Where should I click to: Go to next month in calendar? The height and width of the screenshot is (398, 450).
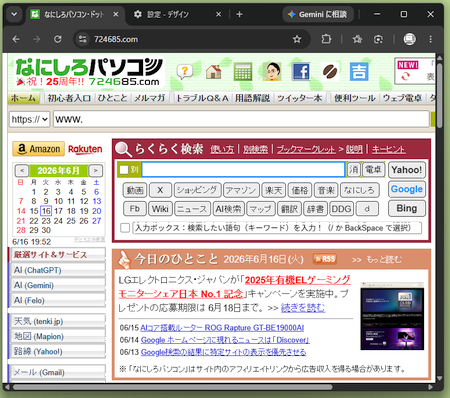click(96, 171)
